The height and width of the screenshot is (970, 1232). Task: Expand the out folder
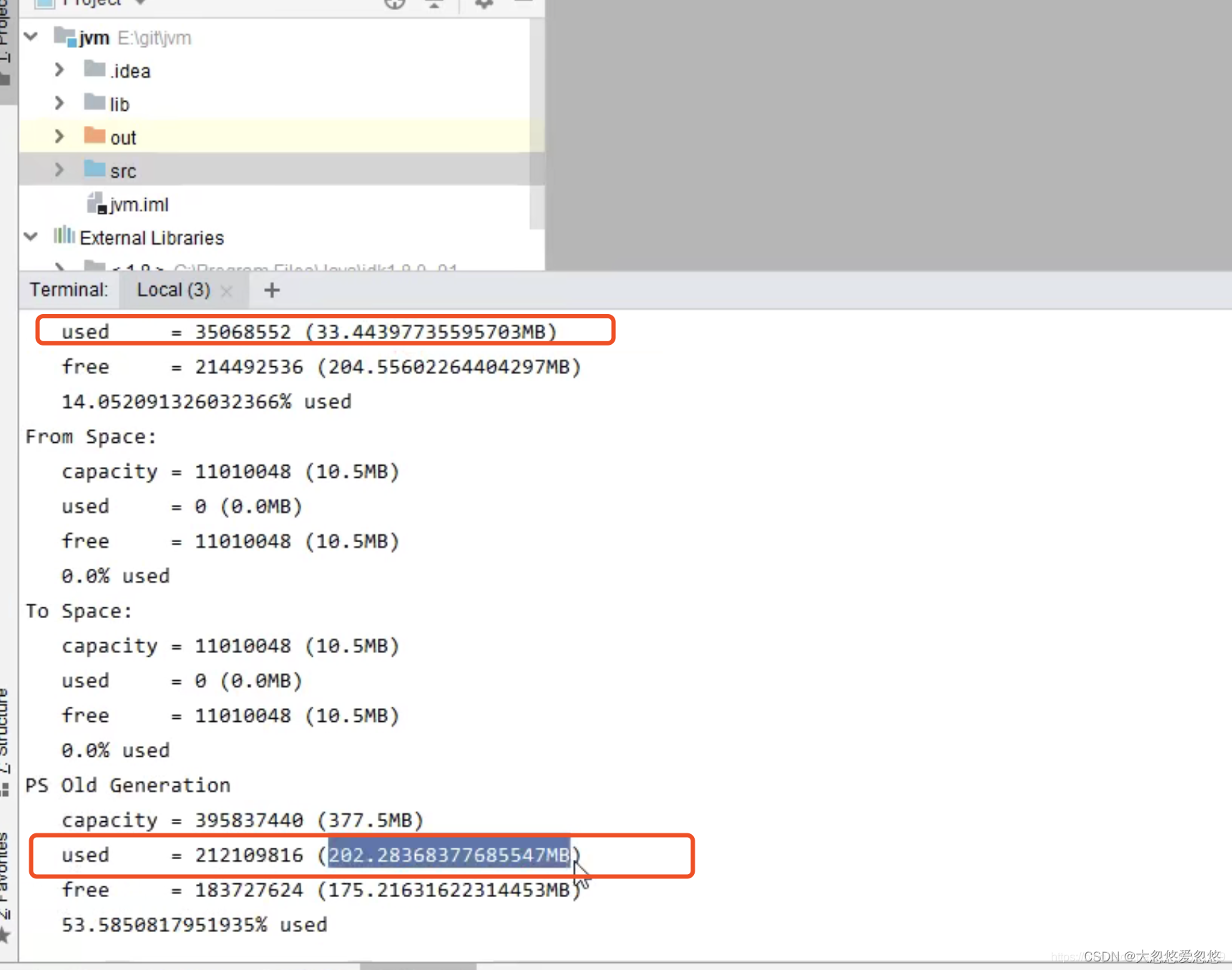coord(59,137)
